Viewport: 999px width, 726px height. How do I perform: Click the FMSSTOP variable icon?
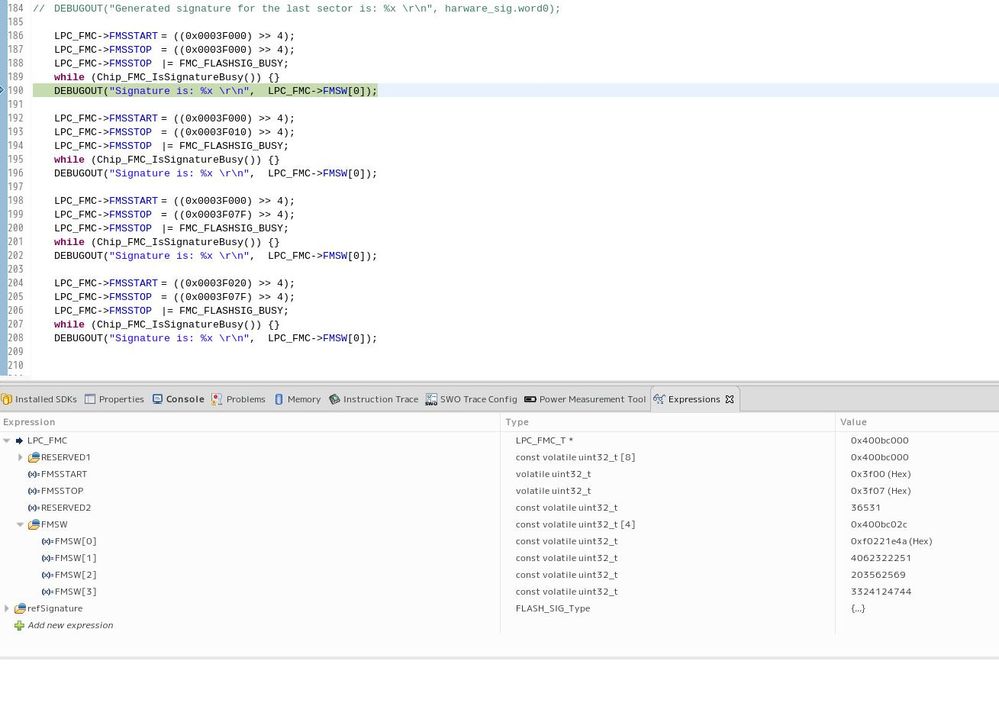[x=34, y=491]
